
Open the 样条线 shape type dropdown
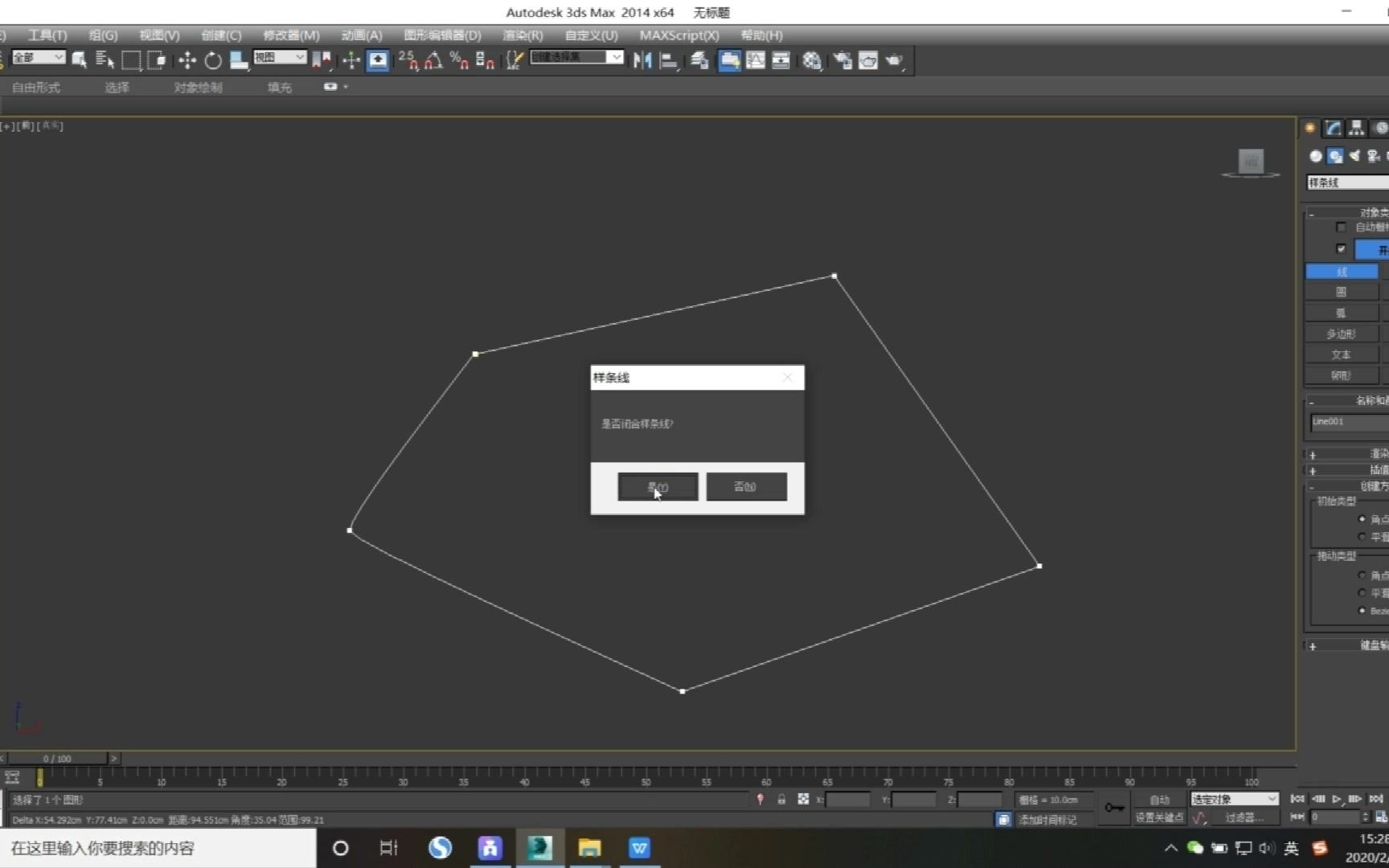[x=1348, y=183]
